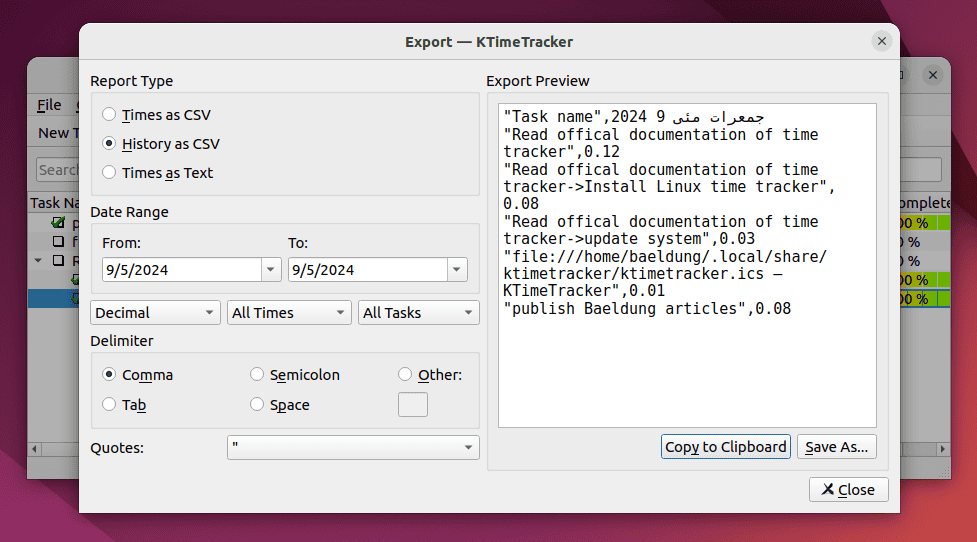Select Tab delimiter
This screenshot has height=542, width=977.
tap(124, 404)
